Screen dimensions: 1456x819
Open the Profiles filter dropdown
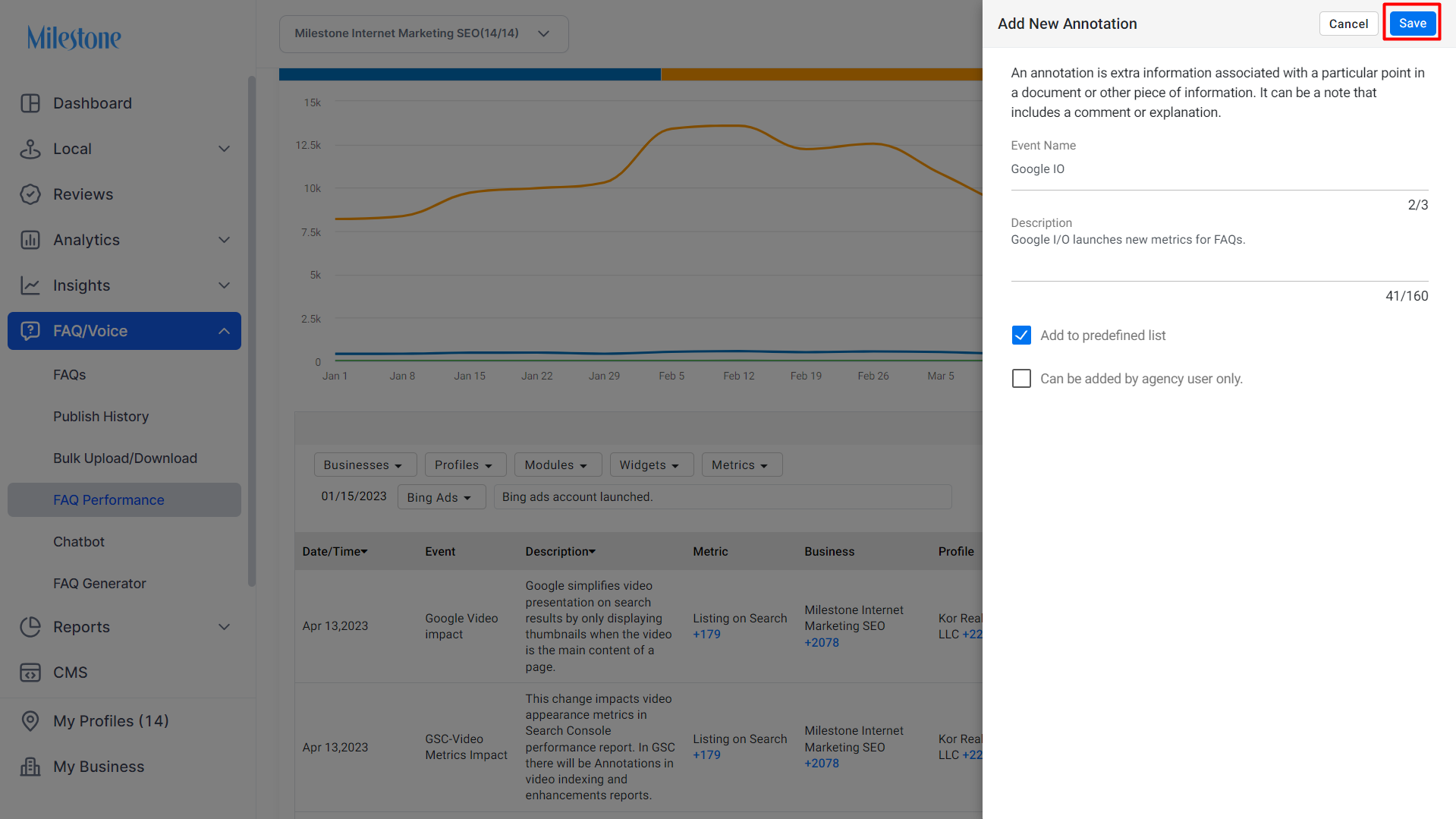(x=465, y=465)
